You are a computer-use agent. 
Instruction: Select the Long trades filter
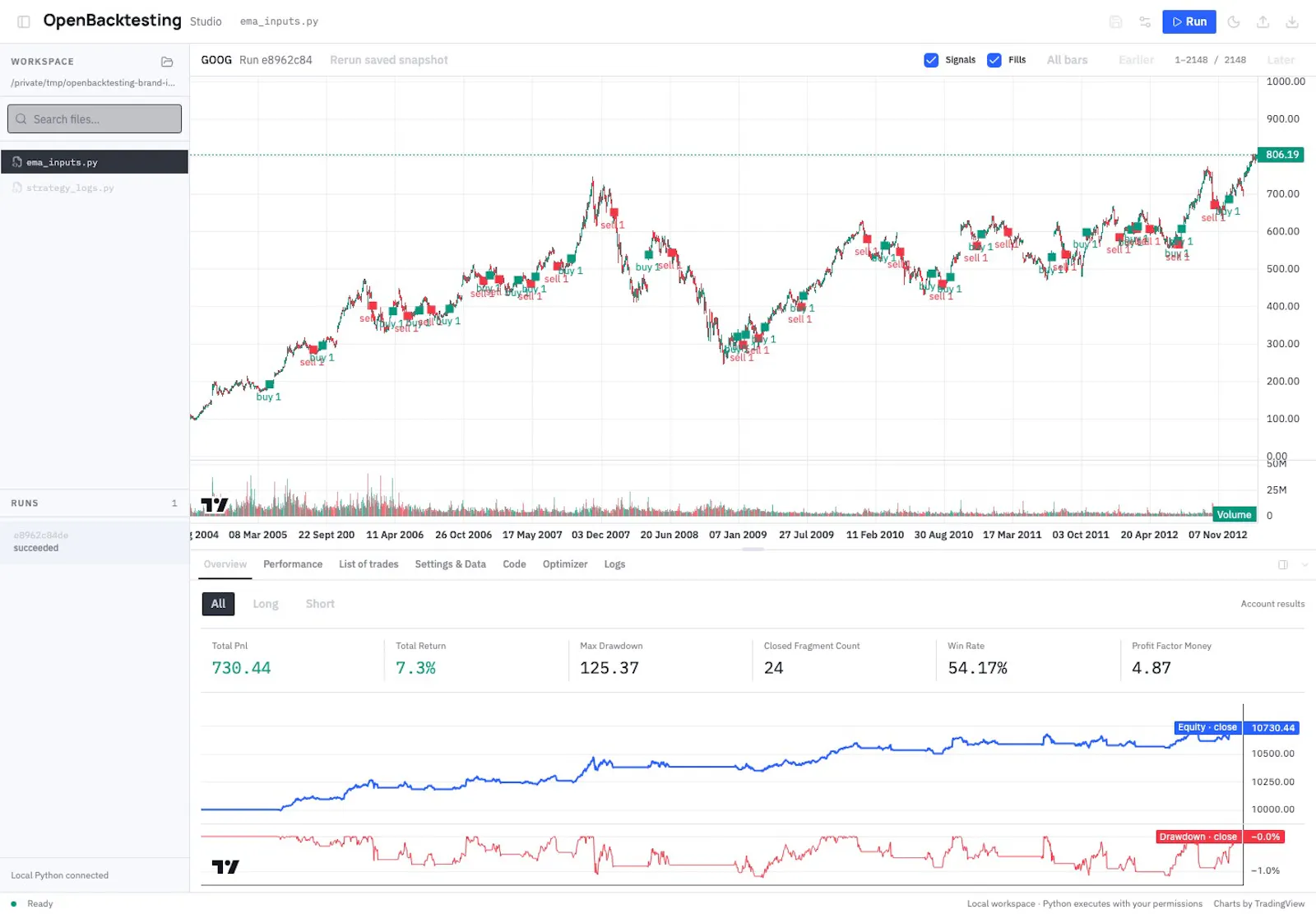[266, 604]
